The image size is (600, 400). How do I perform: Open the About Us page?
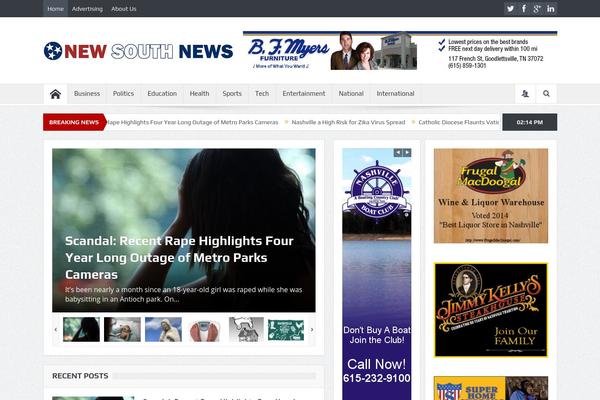click(x=124, y=9)
